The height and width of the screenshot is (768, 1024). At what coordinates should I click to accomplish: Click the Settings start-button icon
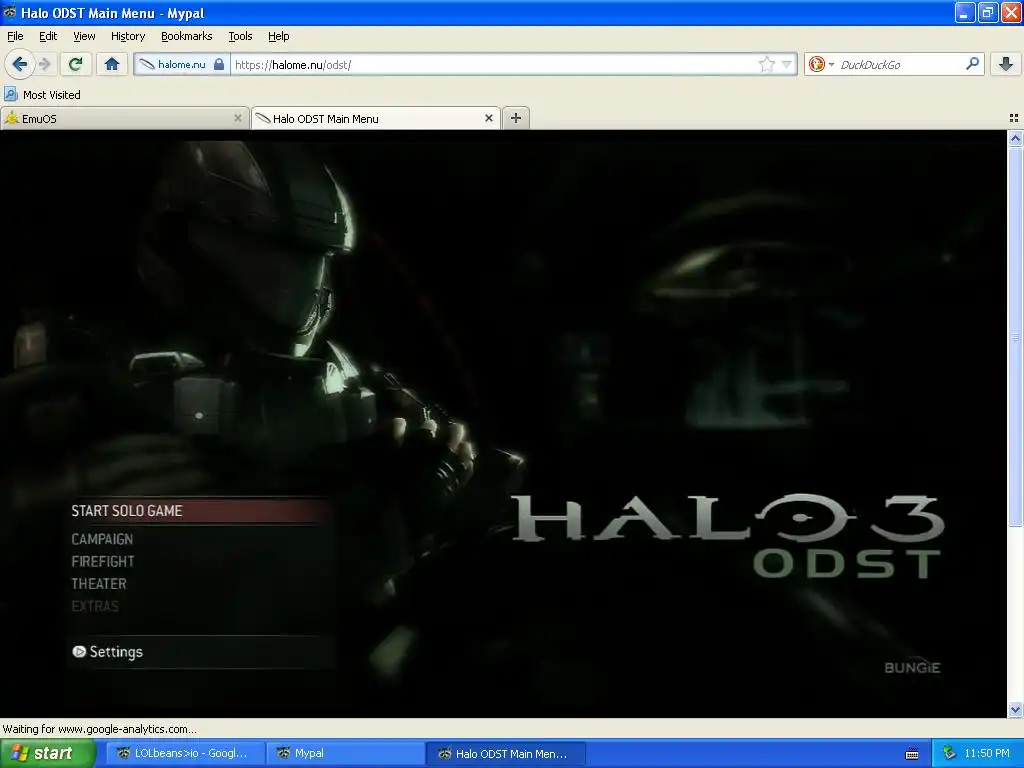79,652
